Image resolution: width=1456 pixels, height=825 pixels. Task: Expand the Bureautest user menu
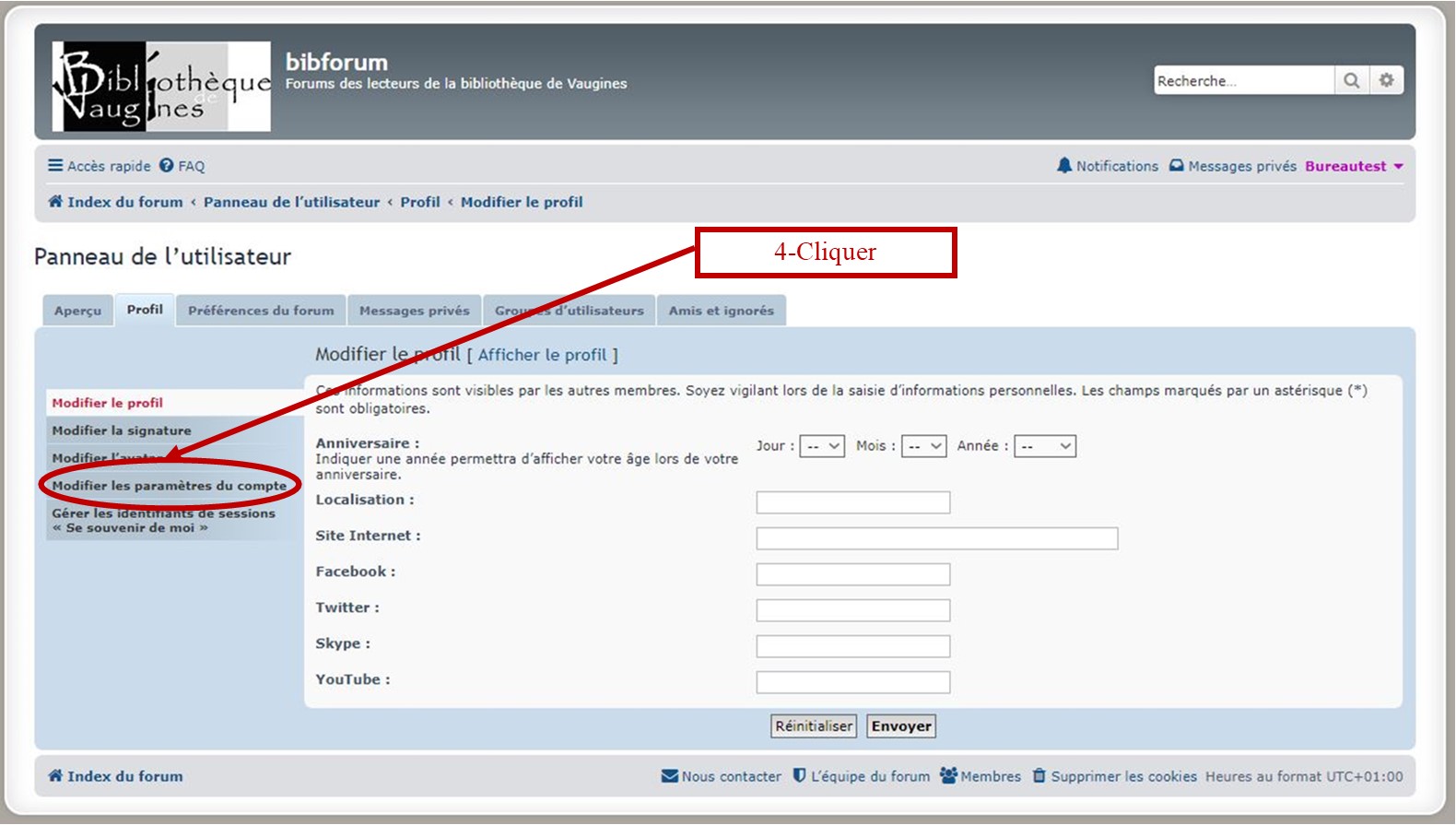coord(1354,166)
